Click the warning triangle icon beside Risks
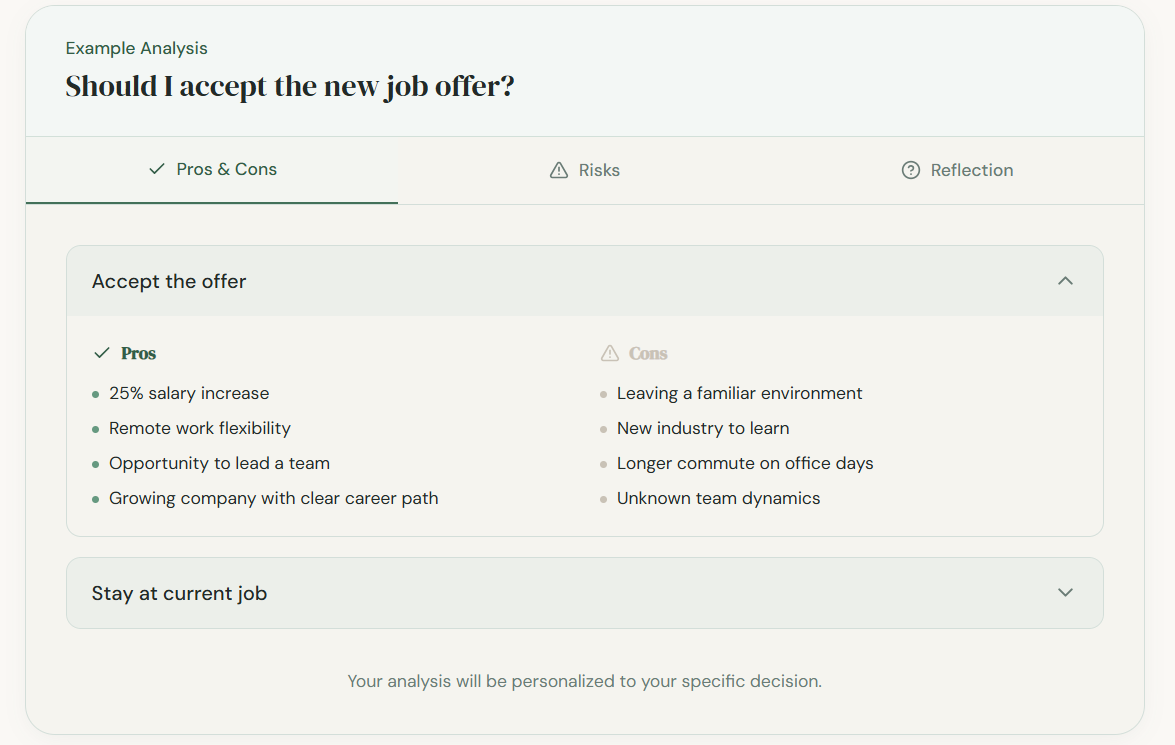1175x745 pixels. tap(557, 169)
